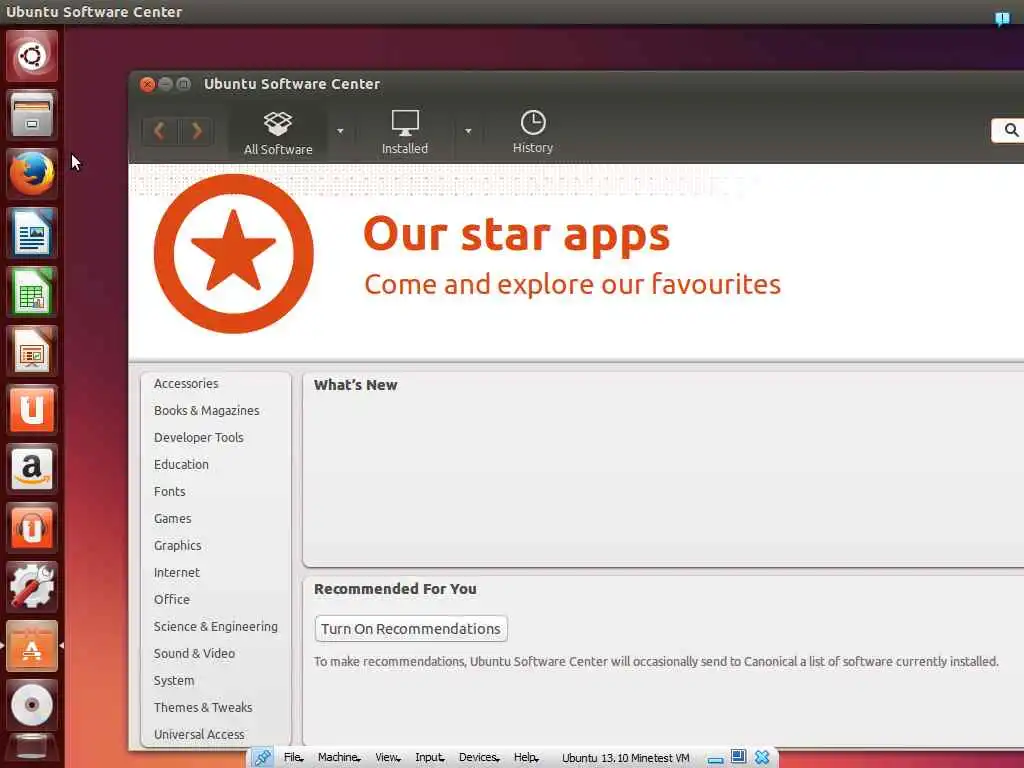Open the Ubuntu Dash home launcher

31,56
